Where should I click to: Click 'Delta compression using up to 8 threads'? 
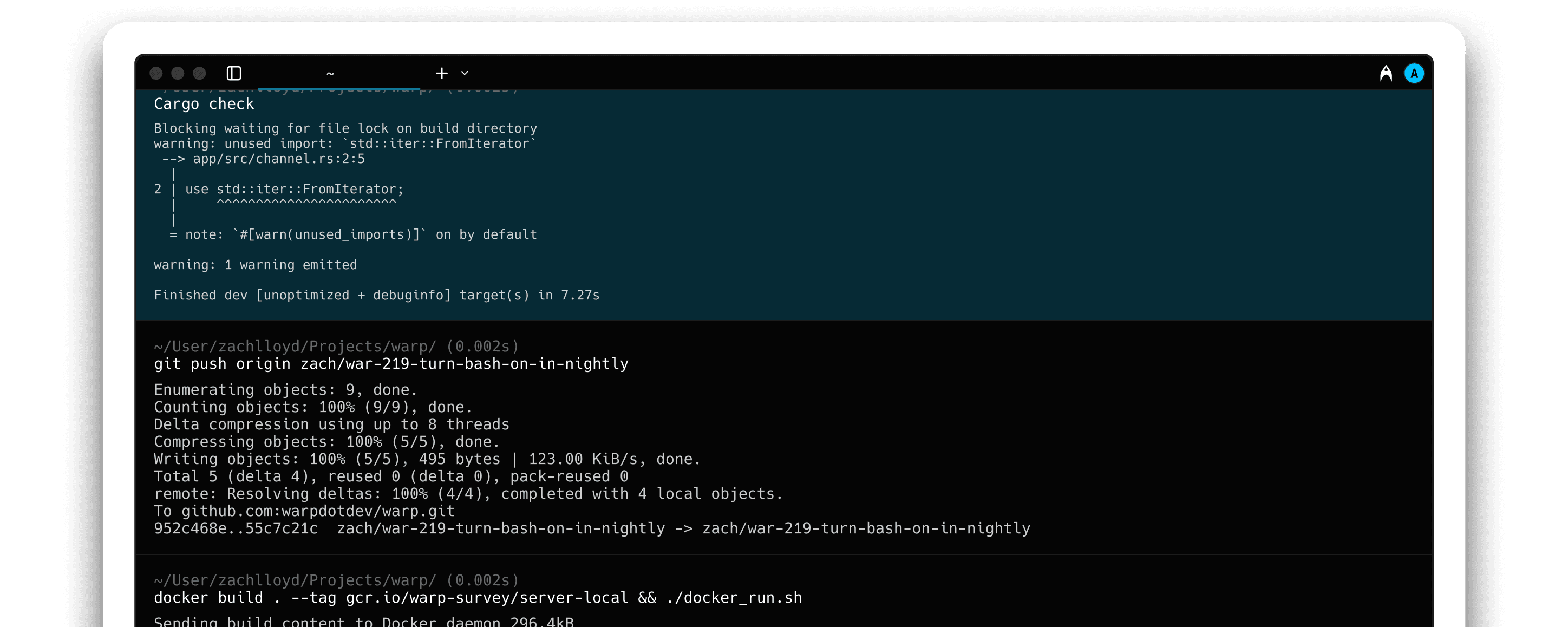[331, 424]
